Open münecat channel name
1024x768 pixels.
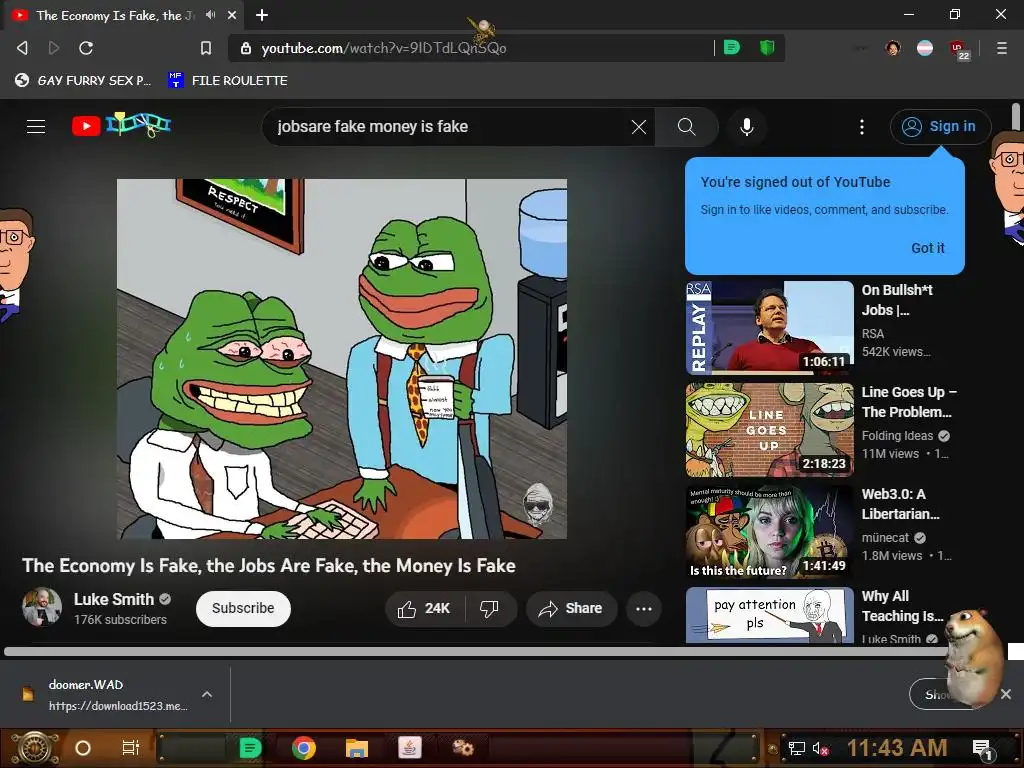click(x=885, y=537)
